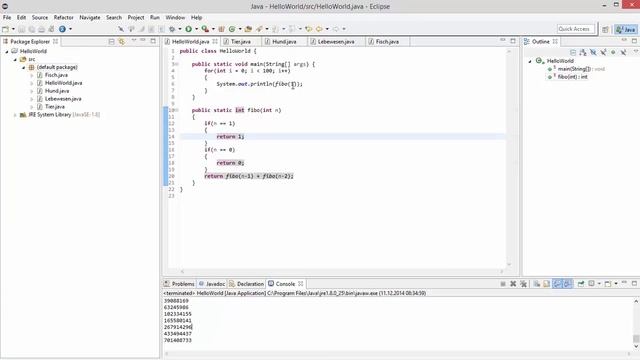Open the Run button dropdown arrow

pyautogui.click(x=196, y=29)
